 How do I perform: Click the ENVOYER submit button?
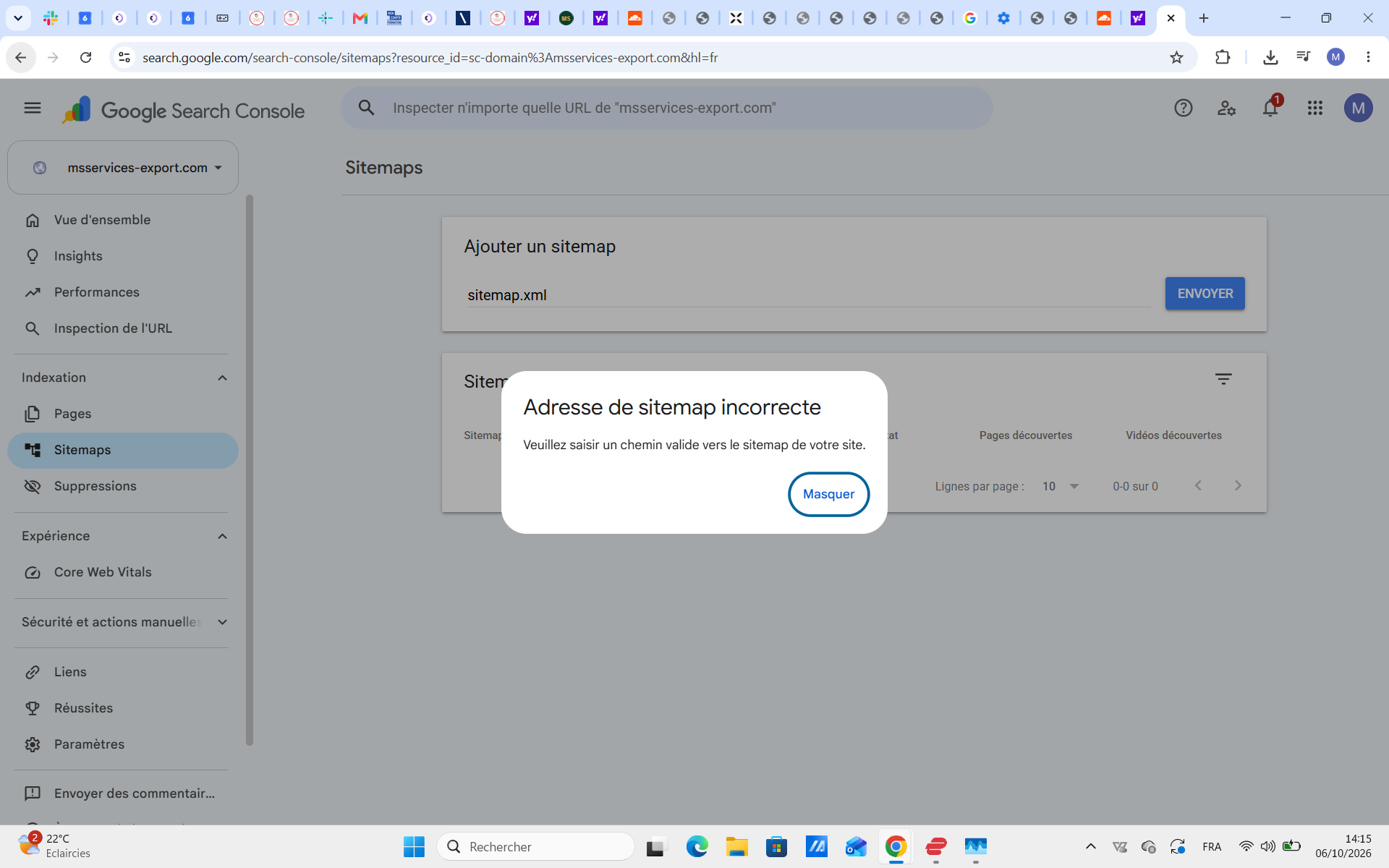[1205, 294]
